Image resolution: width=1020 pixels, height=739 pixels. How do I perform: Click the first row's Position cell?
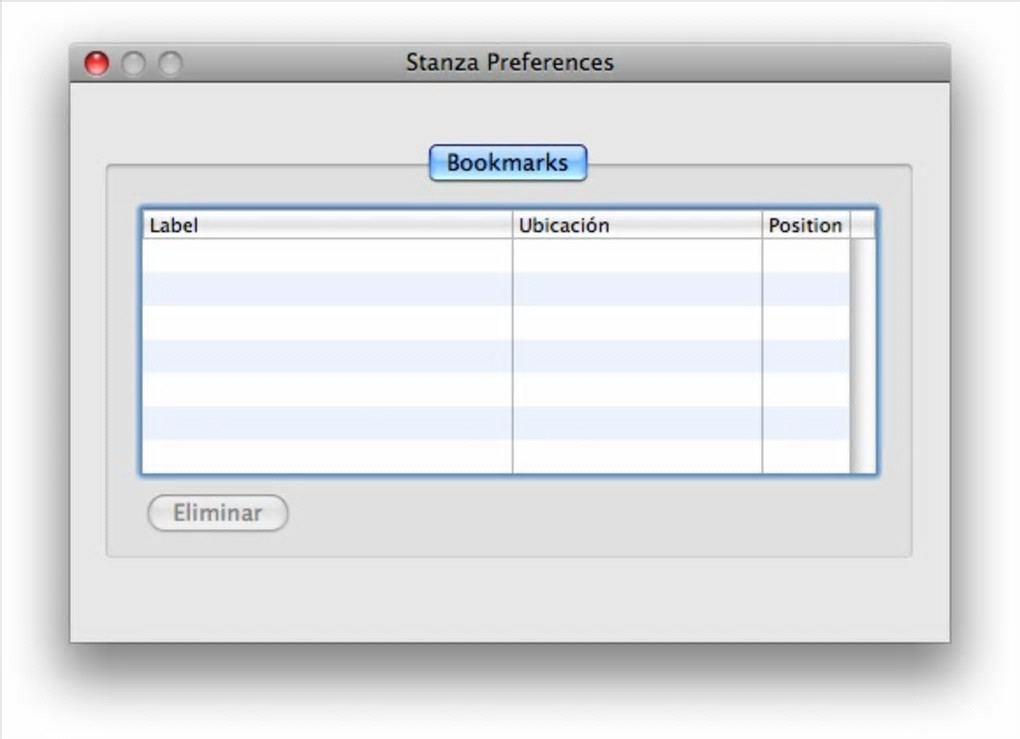click(x=805, y=255)
